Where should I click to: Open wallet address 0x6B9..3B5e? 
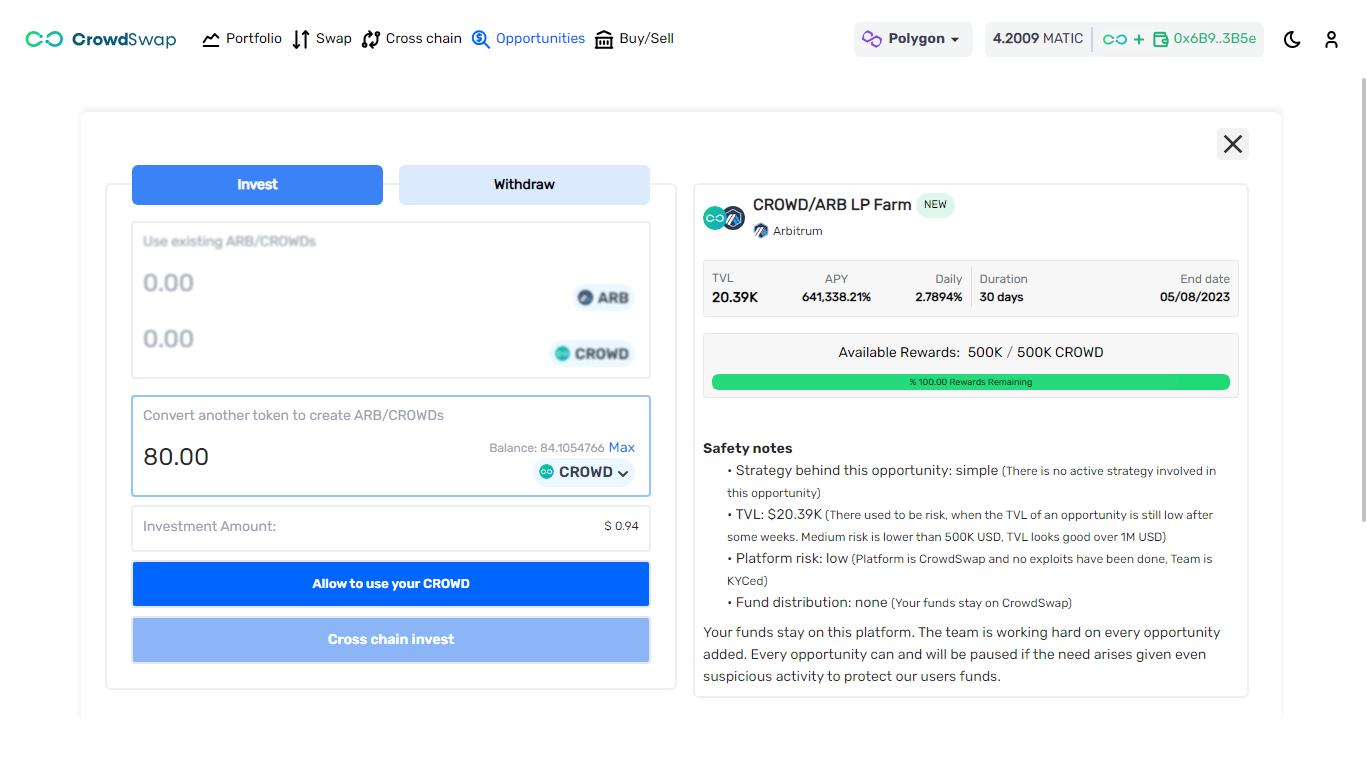pos(1205,39)
